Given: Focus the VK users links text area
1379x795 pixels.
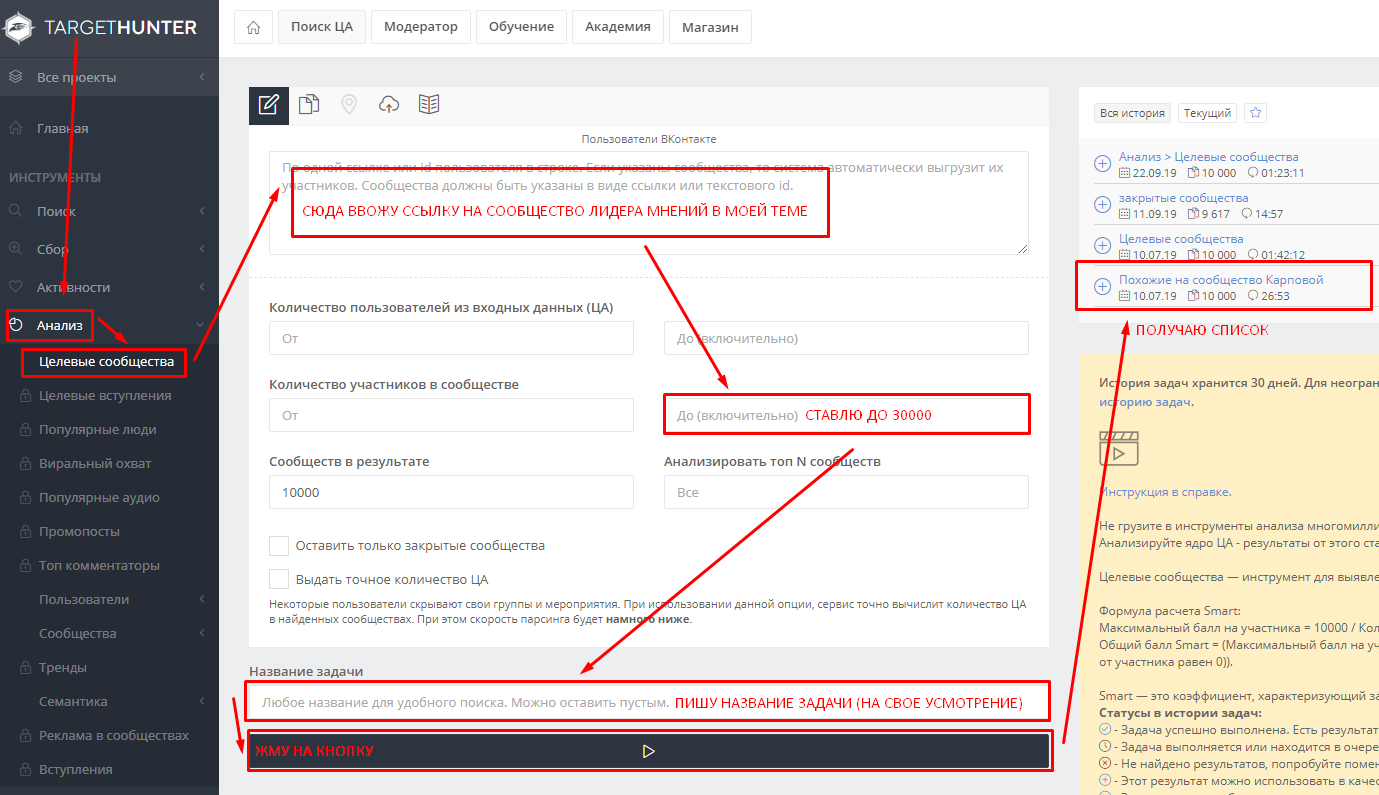Looking at the screenshot, I should (649, 203).
